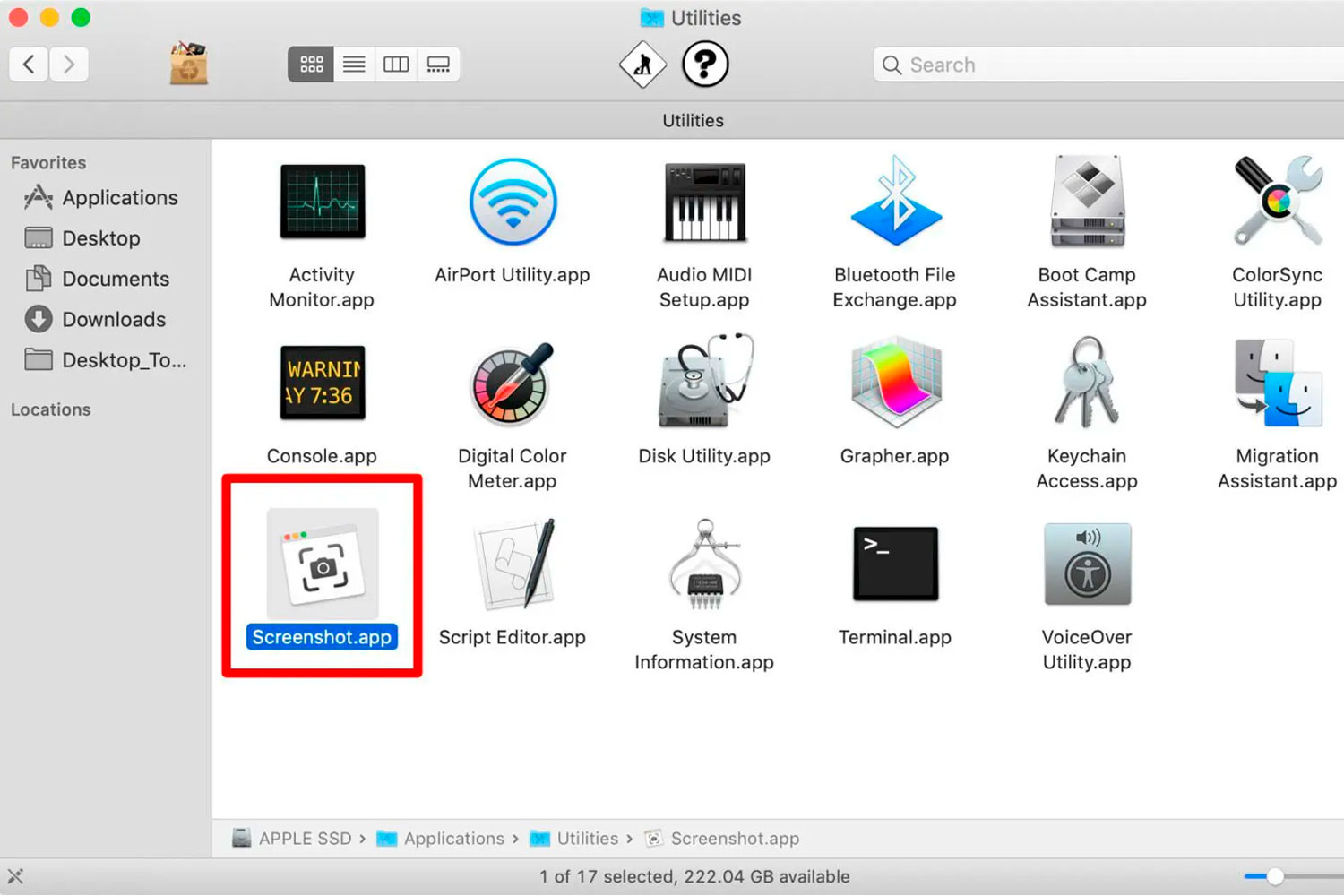Viewport: 1344px width, 896px height.
Task: Switch to icon view
Action: (x=311, y=65)
